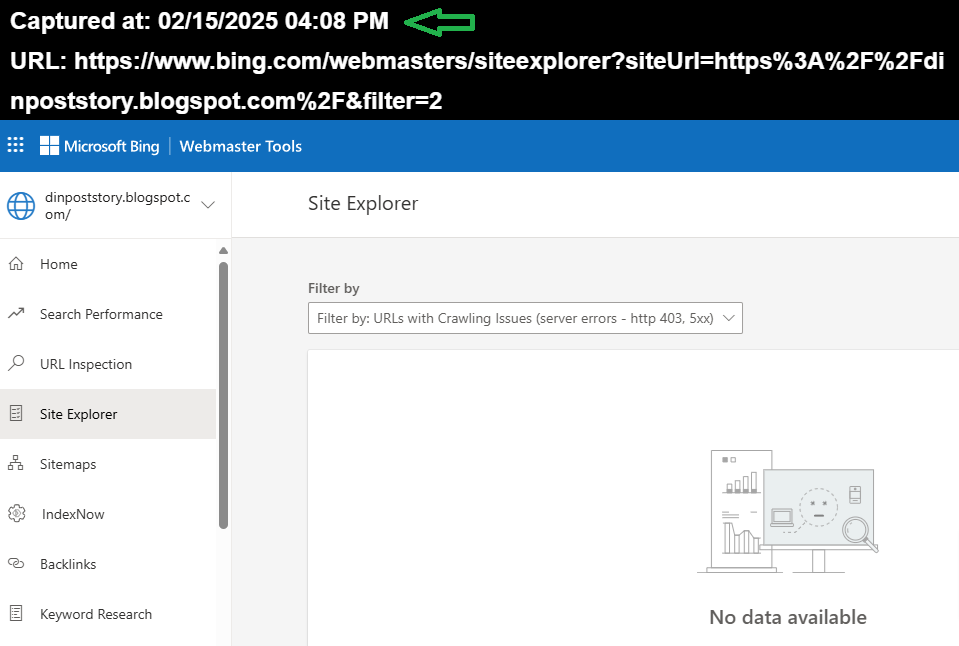The height and width of the screenshot is (646, 959).
Task: Open the app launcher grid icon
Action: tap(15, 146)
